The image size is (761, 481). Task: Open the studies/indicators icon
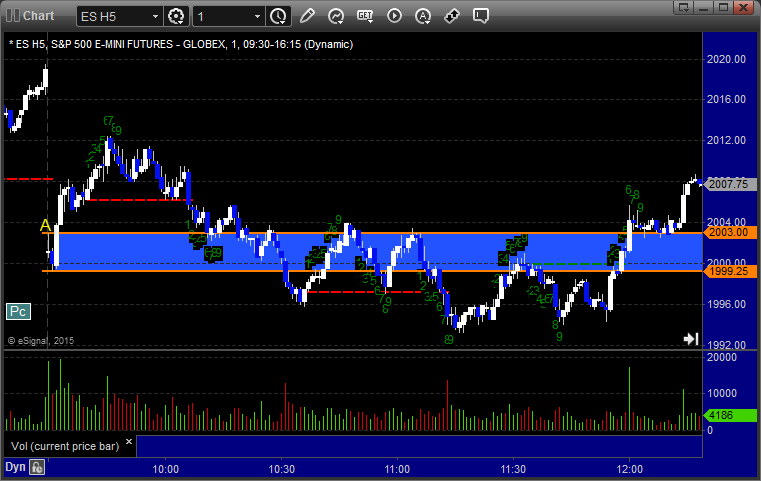pos(336,16)
